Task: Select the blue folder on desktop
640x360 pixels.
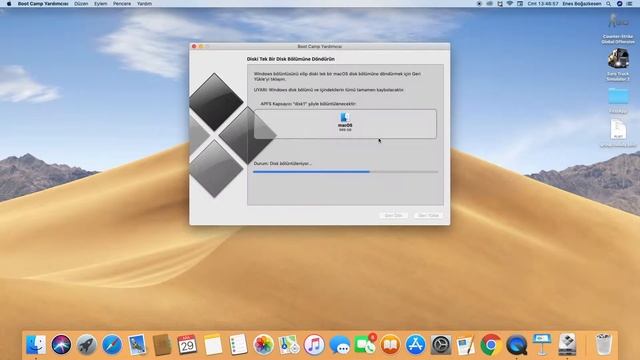Action: pyautogui.click(x=618, y=96)
